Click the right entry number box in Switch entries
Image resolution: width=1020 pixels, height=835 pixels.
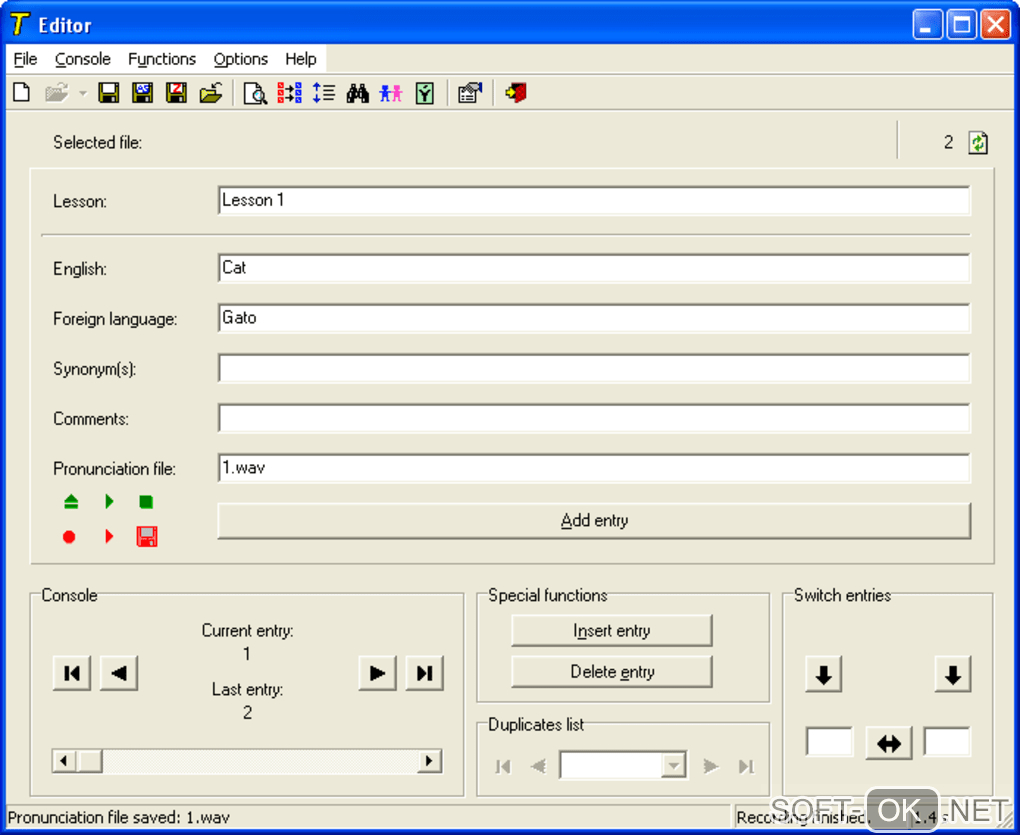click(947, 742)
